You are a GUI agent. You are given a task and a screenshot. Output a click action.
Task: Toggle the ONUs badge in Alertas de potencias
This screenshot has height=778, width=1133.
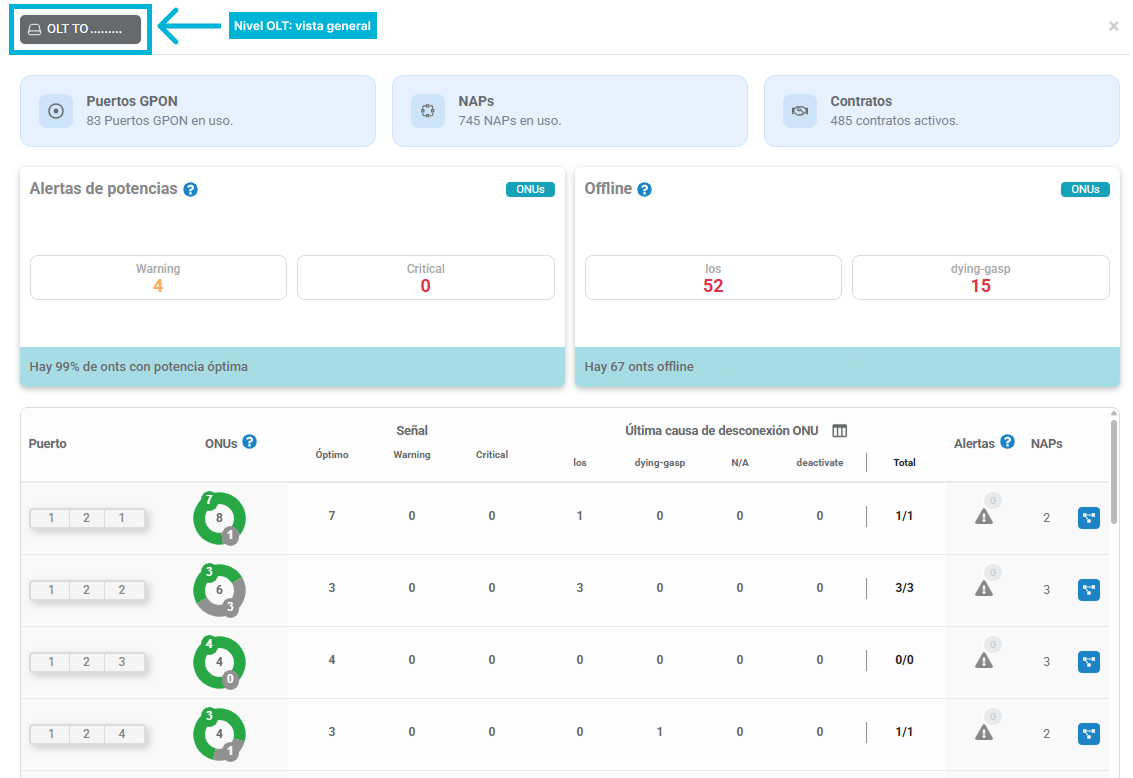pos(530,189)
